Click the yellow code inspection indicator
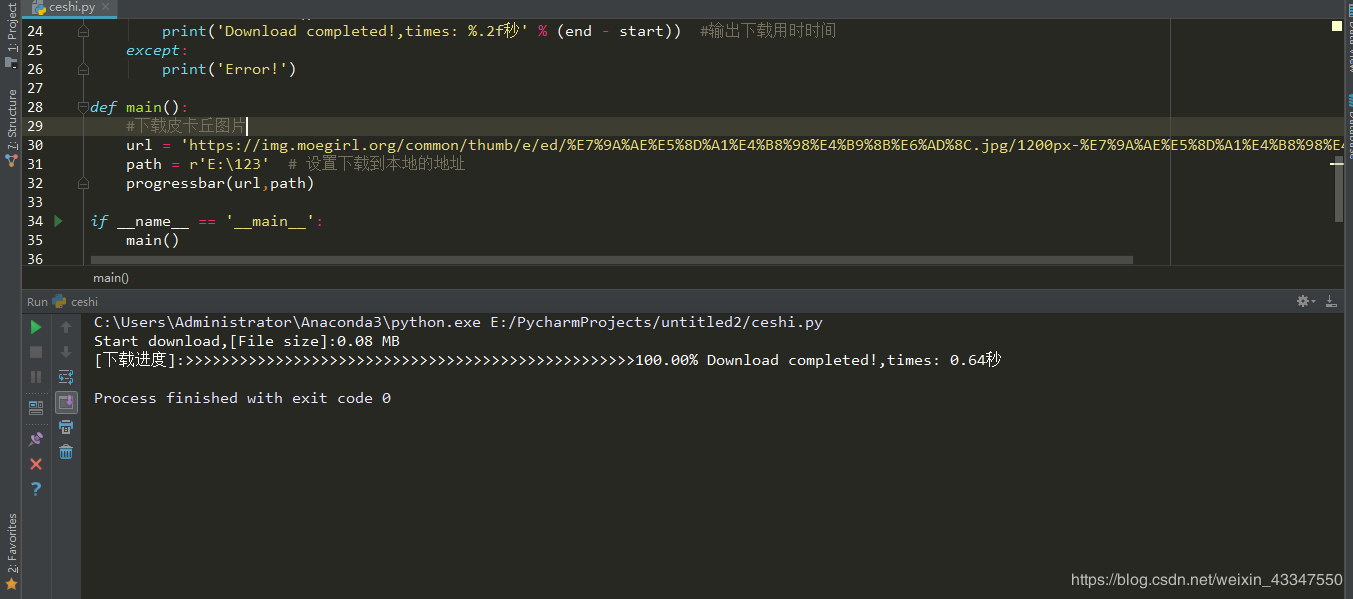1353x599 pixels. pos(1337,26)
